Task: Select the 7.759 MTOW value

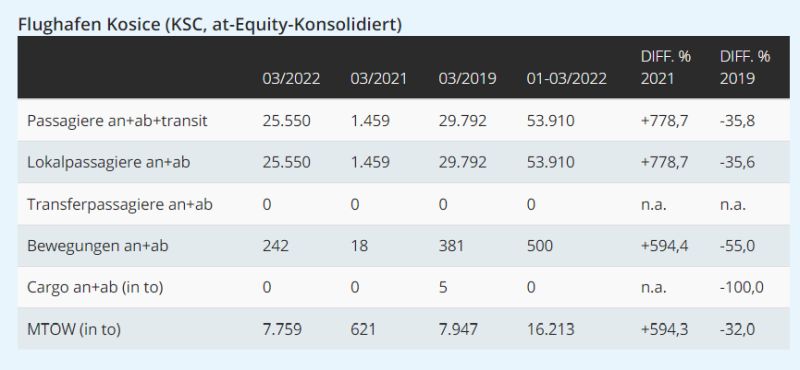Action: [282, 329]
